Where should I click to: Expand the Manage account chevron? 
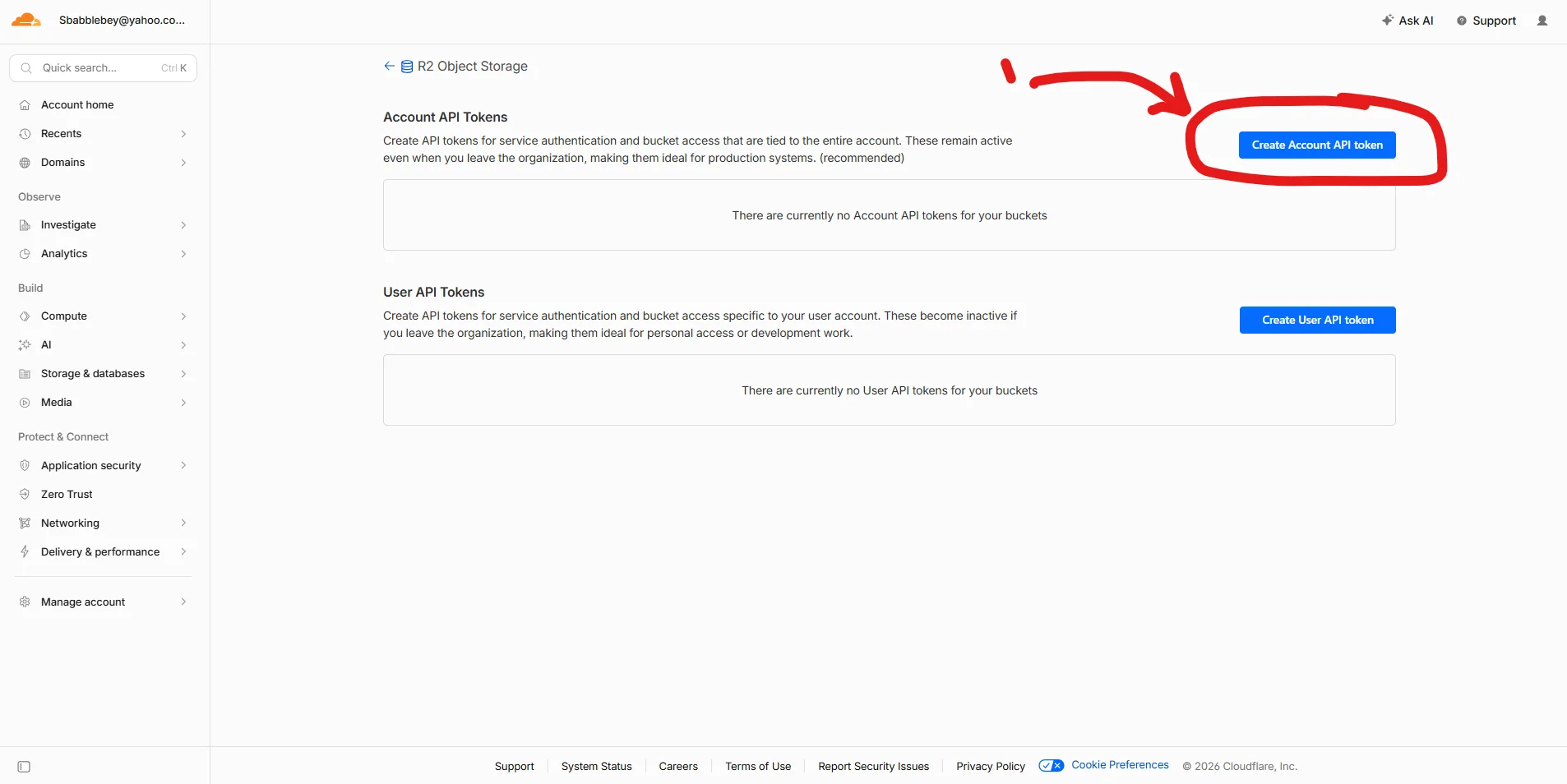pos(183,602)
